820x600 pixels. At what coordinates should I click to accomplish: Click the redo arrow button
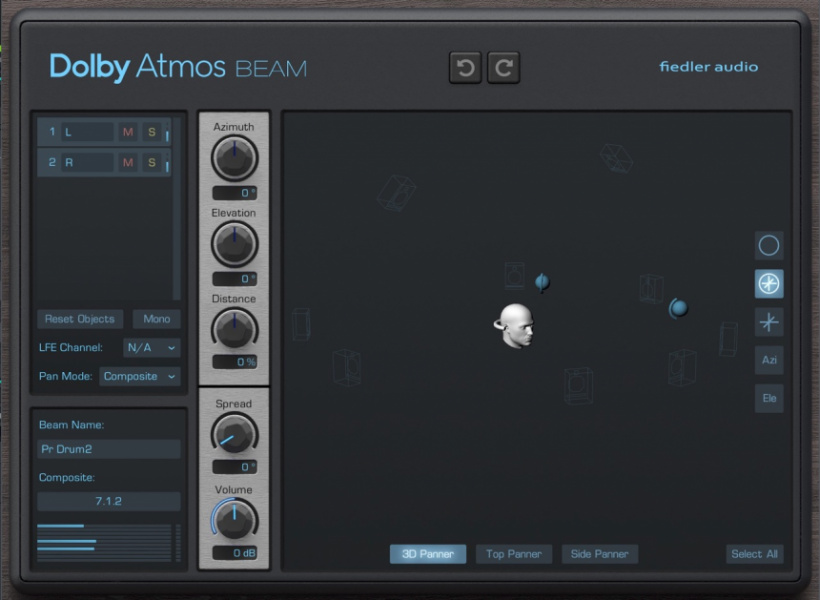click(x=503, y=67)
